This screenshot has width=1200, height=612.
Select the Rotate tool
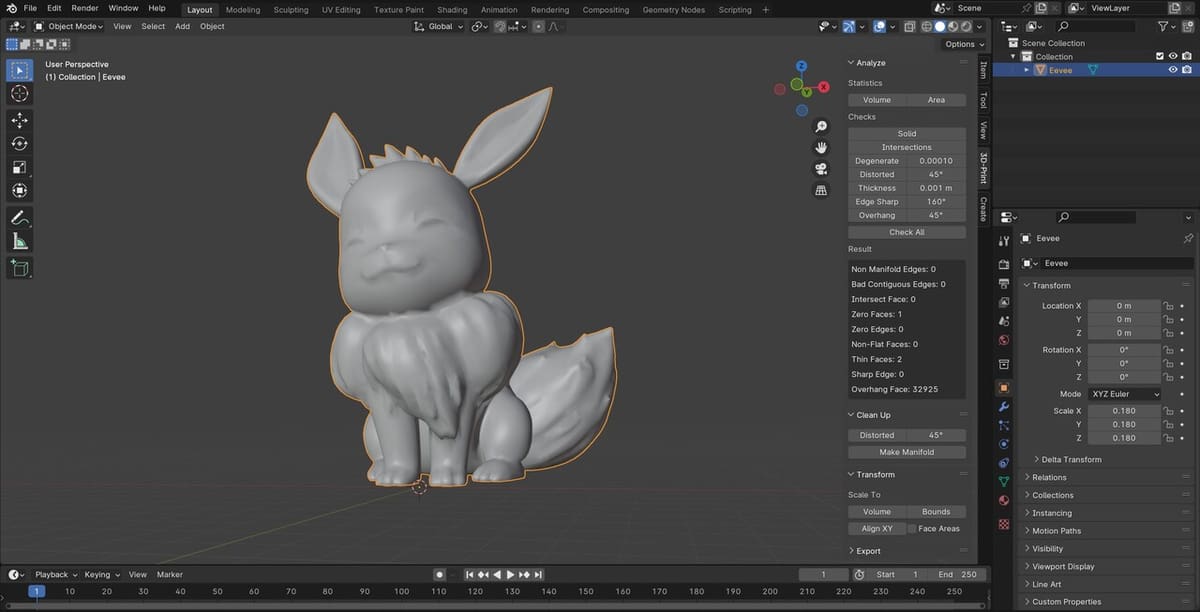[x=19, y=144]
